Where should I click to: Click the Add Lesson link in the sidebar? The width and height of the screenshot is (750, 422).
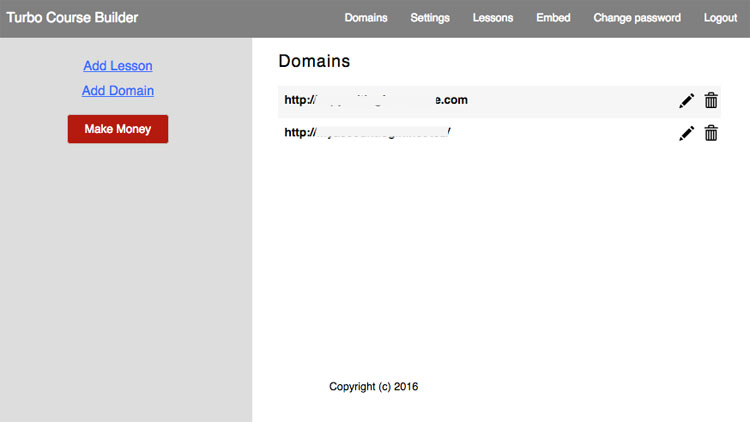tap(118, 66)
